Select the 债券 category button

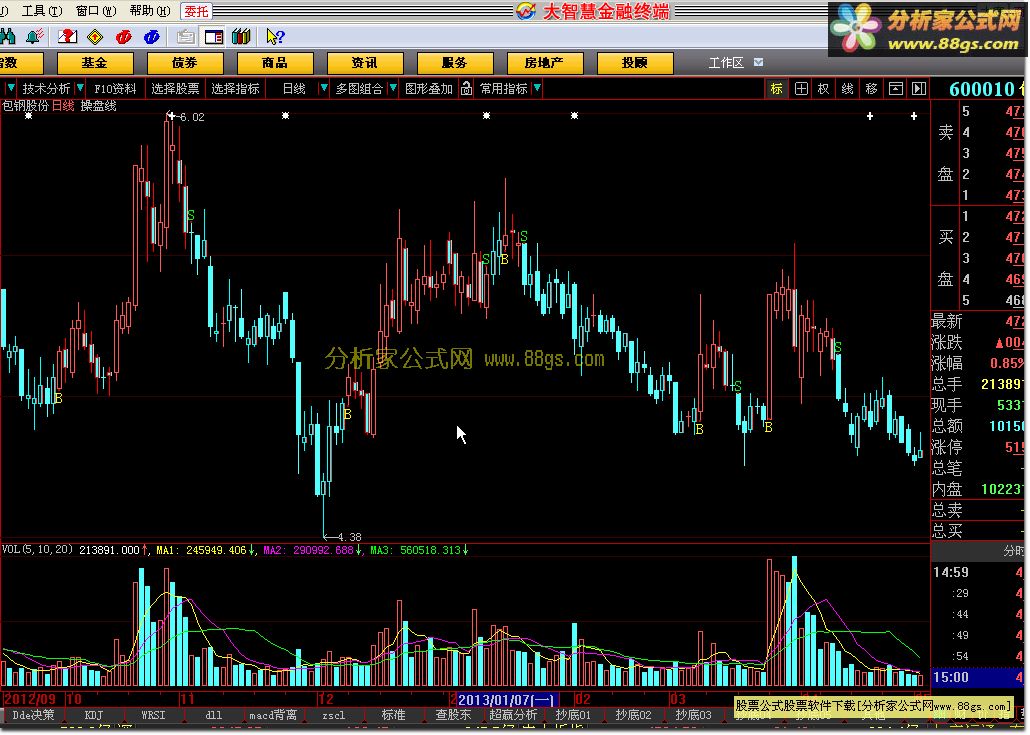tap(185, 63)
